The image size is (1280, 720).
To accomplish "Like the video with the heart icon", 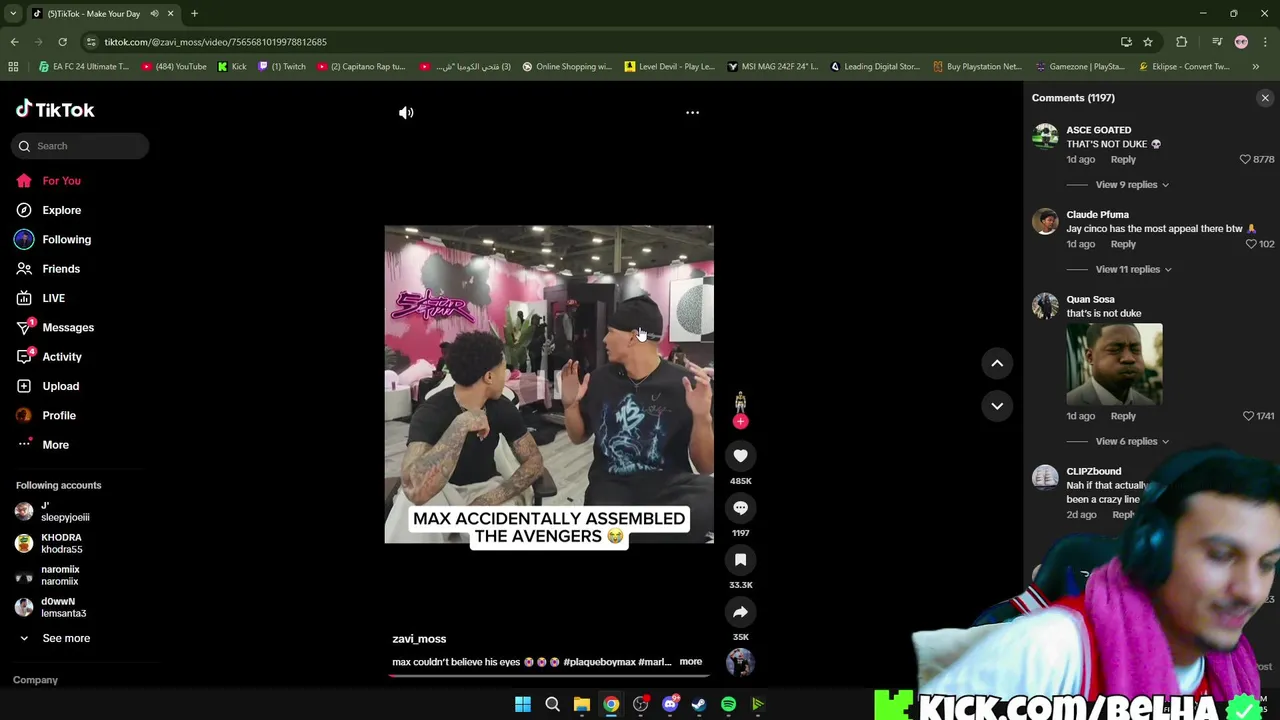I will [740, 456].
